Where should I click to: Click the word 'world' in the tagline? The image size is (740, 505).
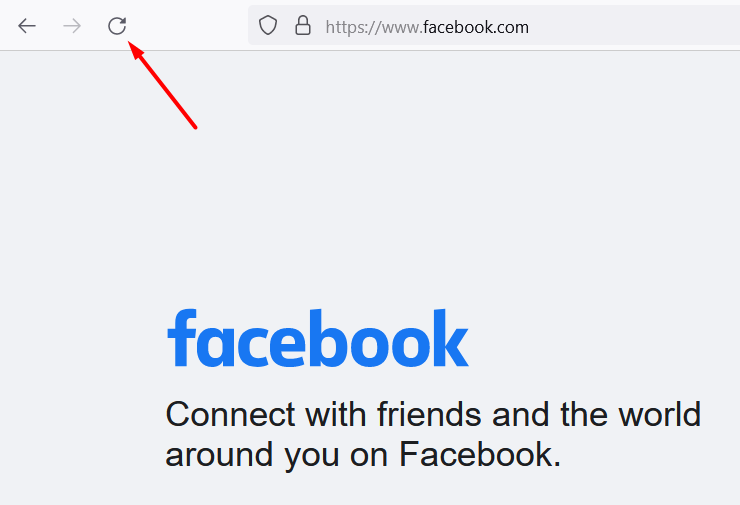tap(659, 414)
